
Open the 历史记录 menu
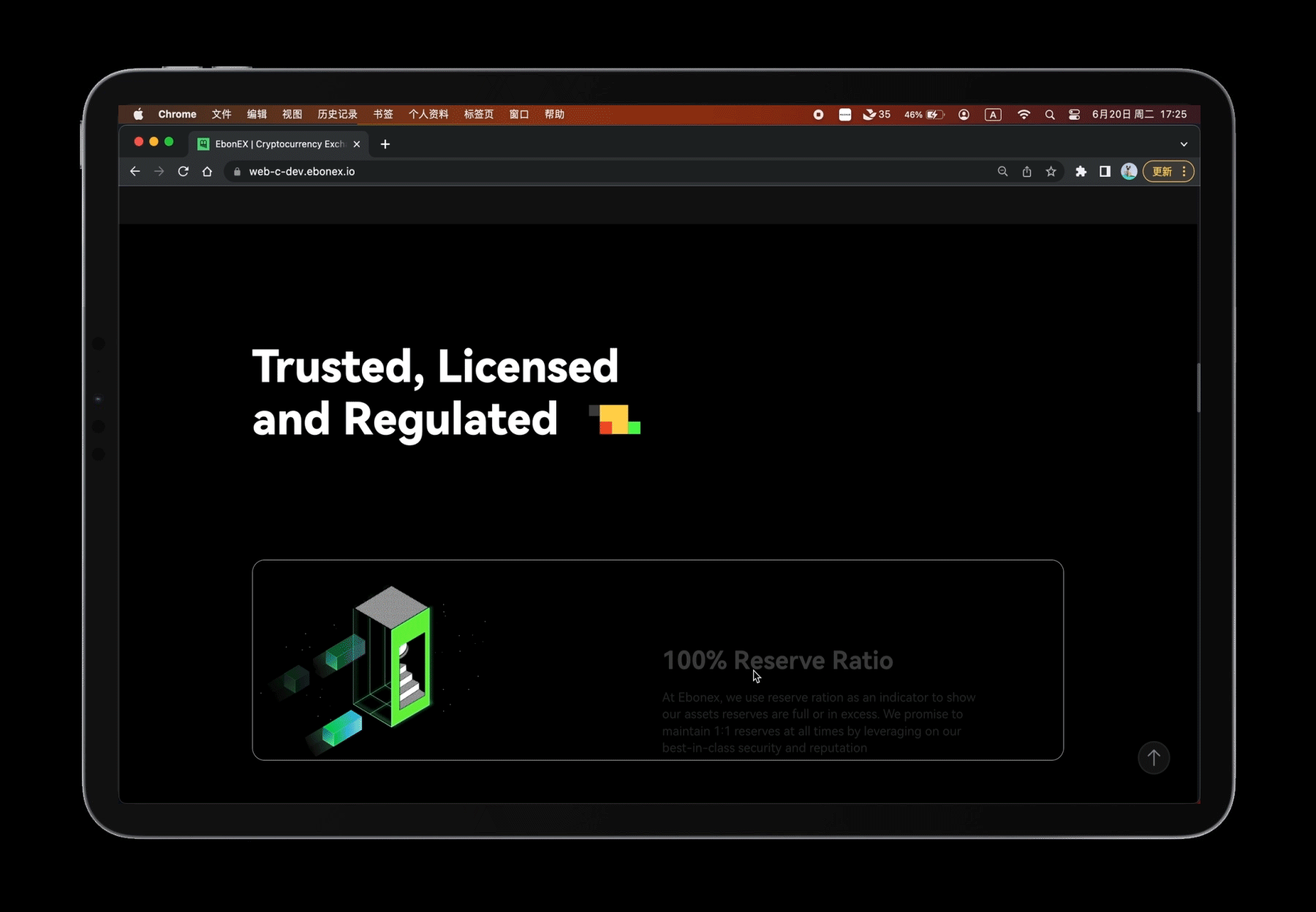[x=337, y=114]
